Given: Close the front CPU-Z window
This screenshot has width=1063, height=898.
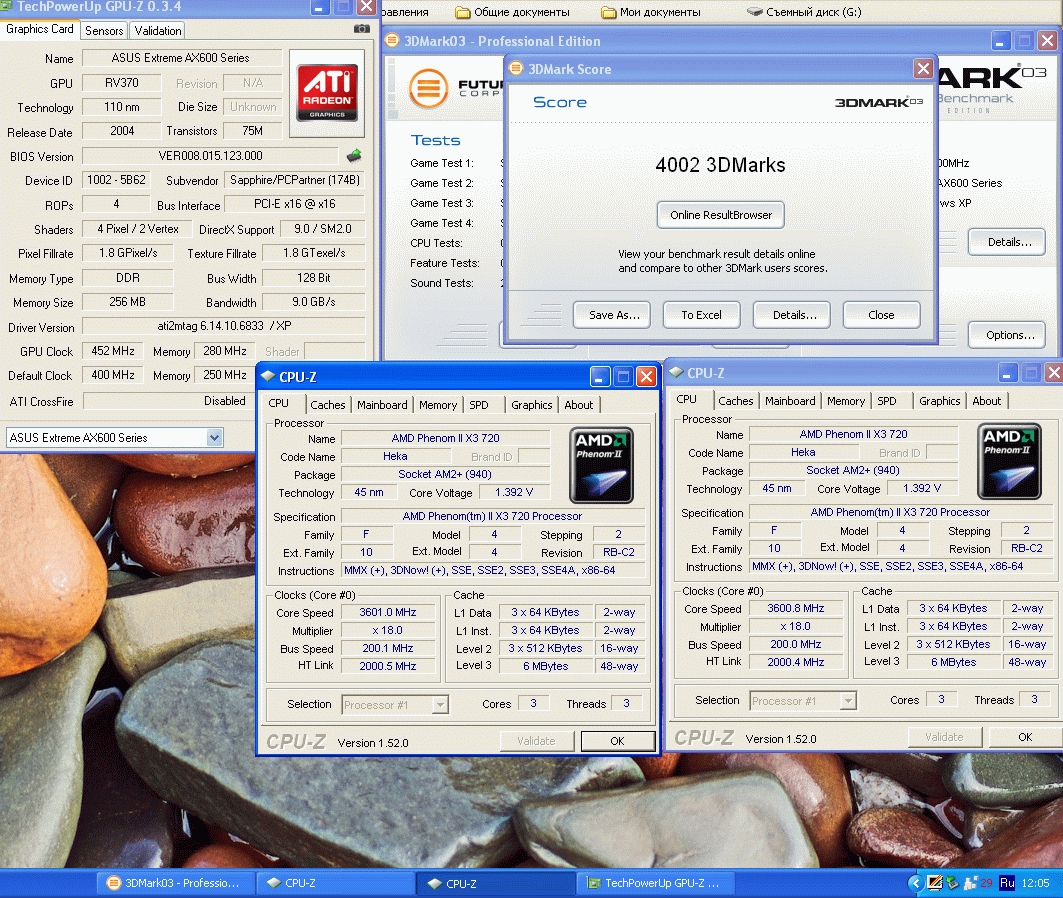Looking at the screenshot, I should coord(647,377).
